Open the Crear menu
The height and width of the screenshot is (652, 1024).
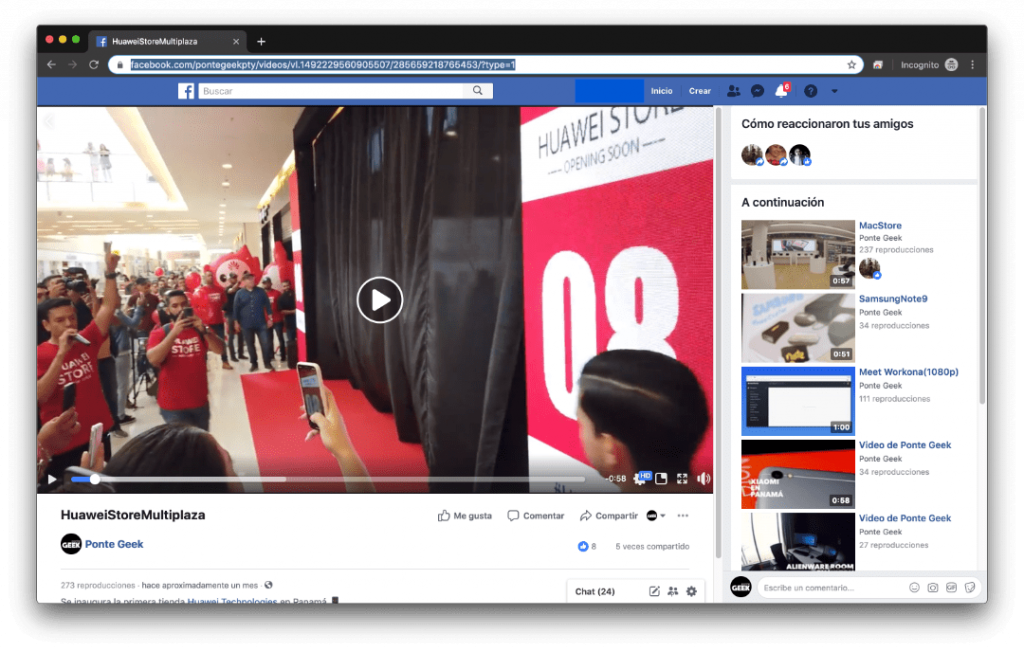(699, 91)
